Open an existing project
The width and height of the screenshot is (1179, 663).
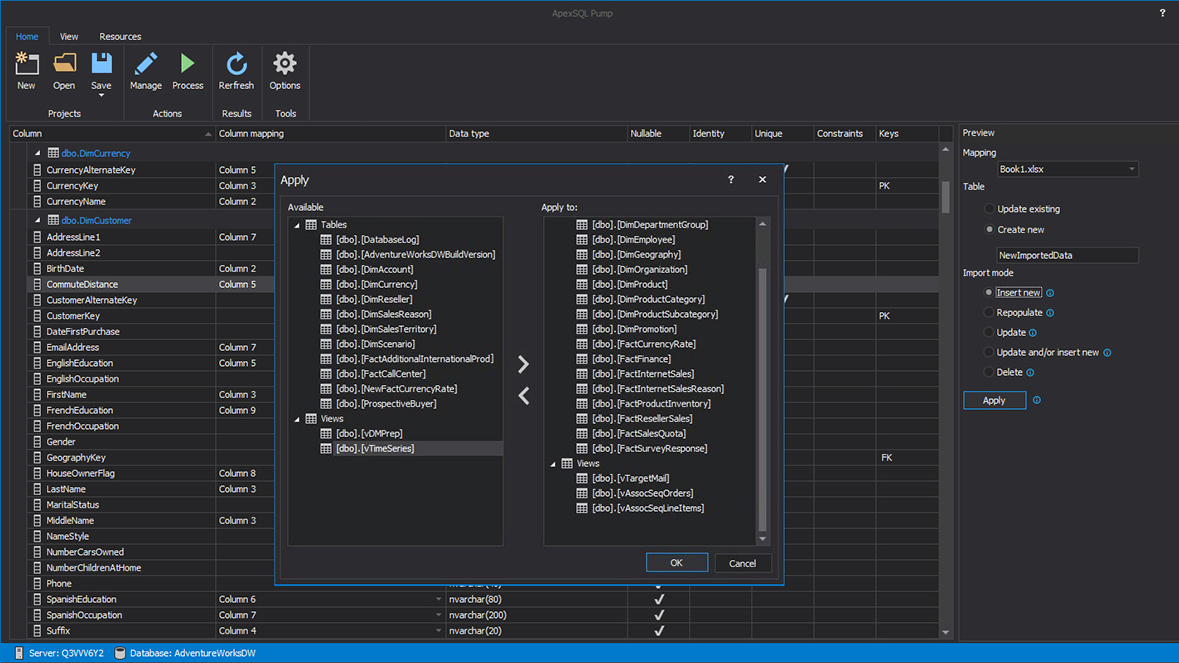63,70
